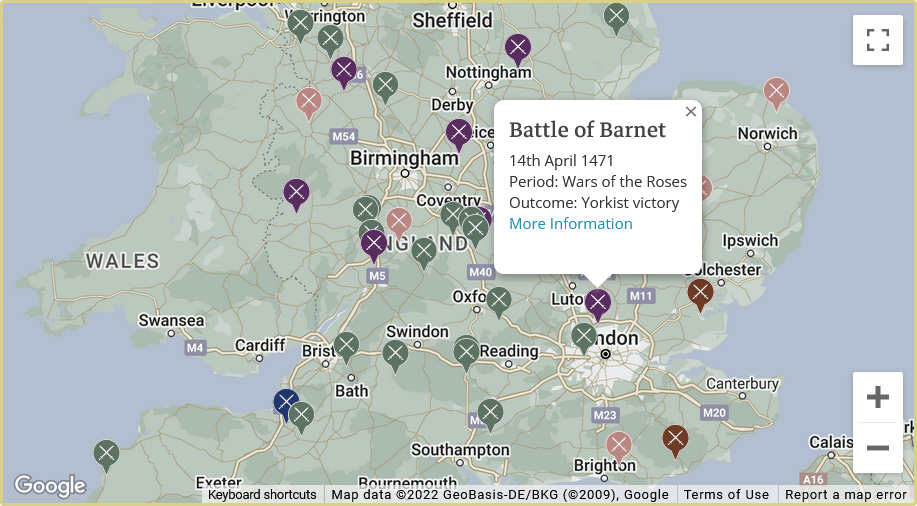The width and height of the screenshot is (917, 506).
Task: Click the green marker above Southampton
Action: 490,412
